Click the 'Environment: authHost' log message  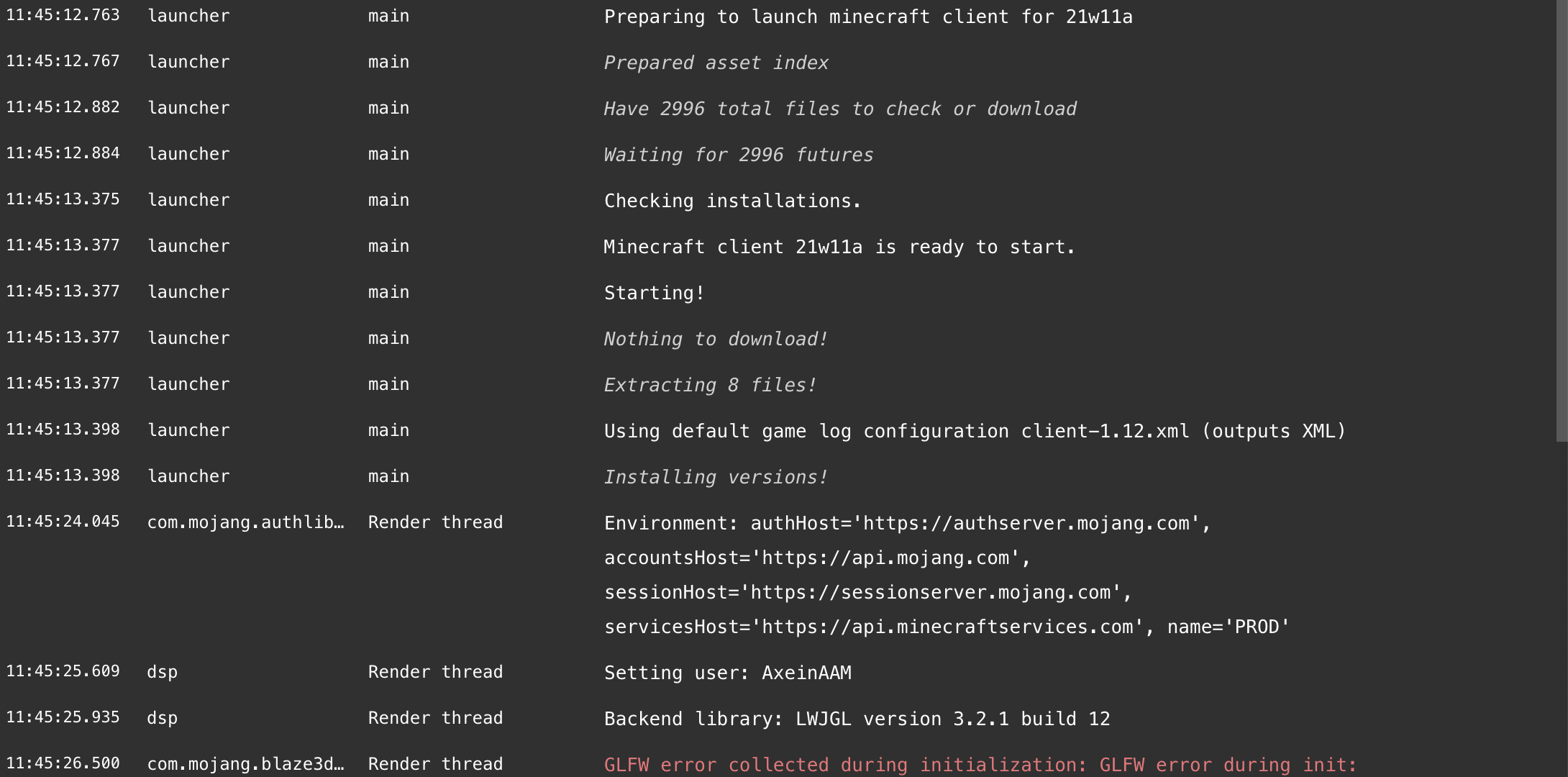pyautogui.click(x=907, y=523)
